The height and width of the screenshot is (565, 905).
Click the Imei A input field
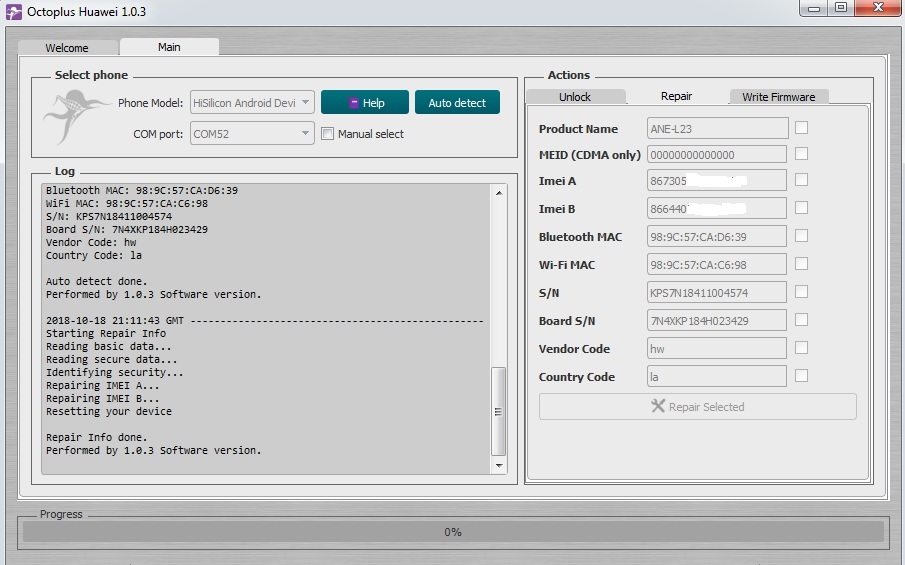tap(716, 181)
